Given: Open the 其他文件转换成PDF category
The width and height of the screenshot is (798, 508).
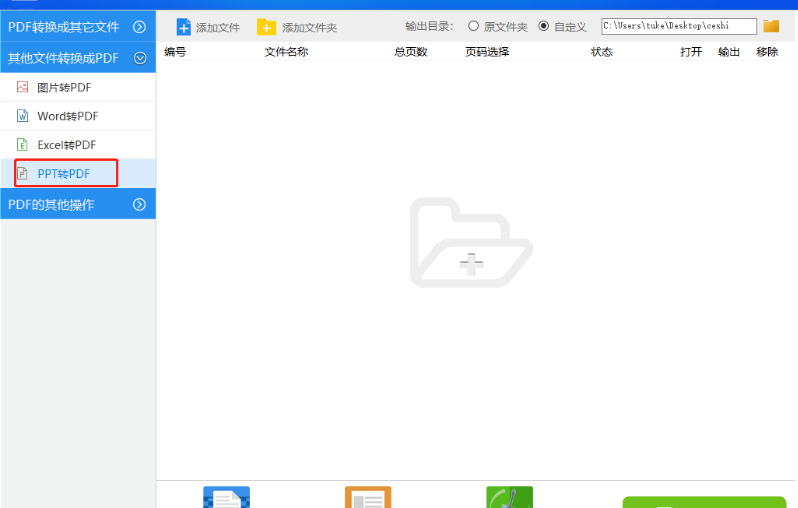Looking at the screenshot, I should click(x=78, y=58).
